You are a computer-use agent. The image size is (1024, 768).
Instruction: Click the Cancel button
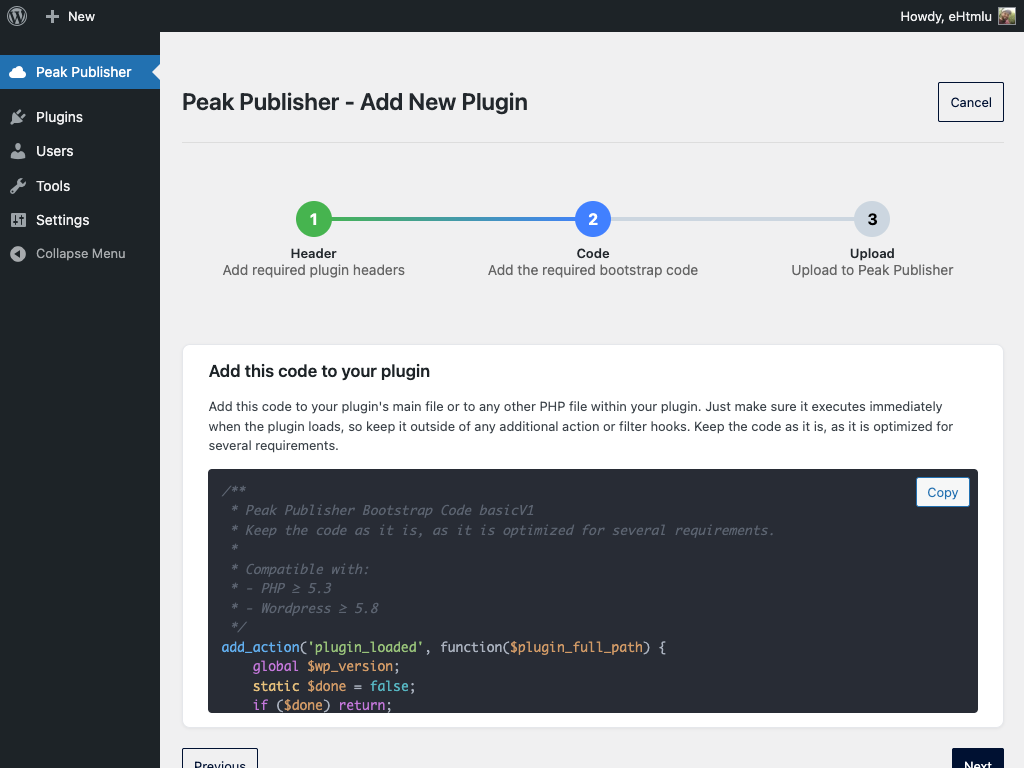pos(970,101)
